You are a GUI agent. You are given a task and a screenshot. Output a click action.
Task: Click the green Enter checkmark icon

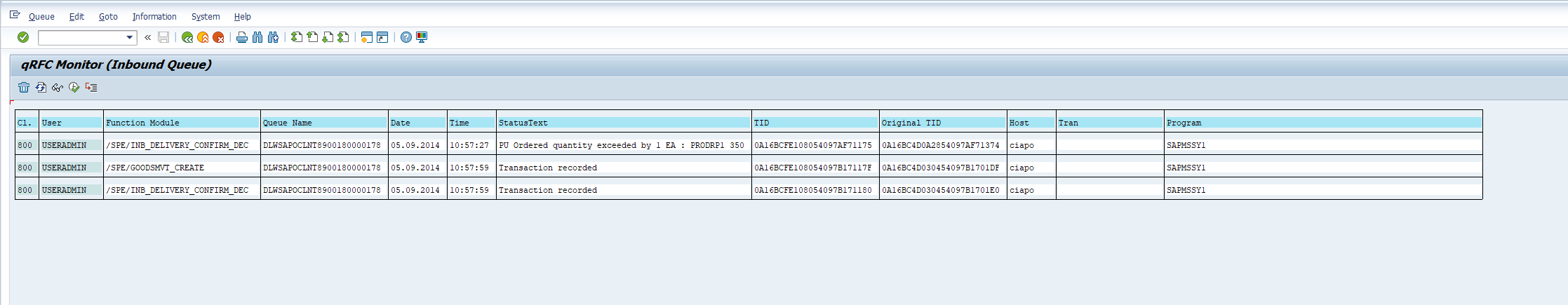click(x=23, y=37)
